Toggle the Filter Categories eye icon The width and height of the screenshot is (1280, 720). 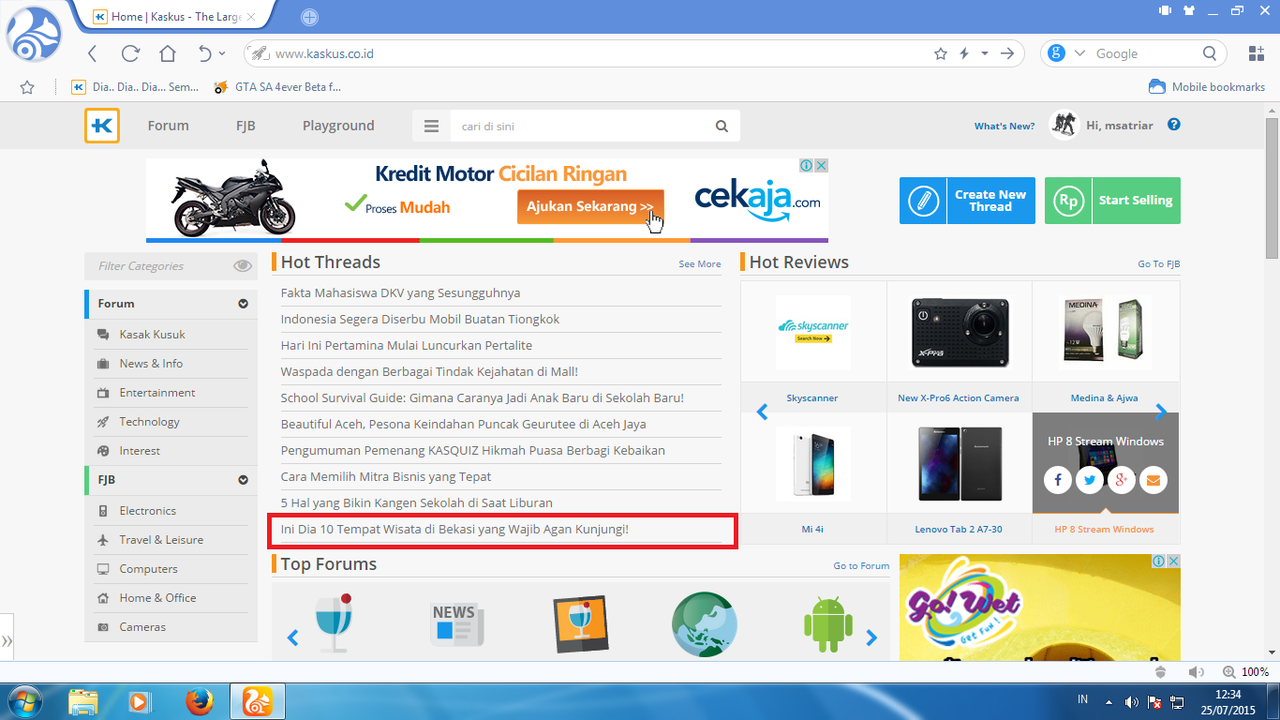click(242, 266)
